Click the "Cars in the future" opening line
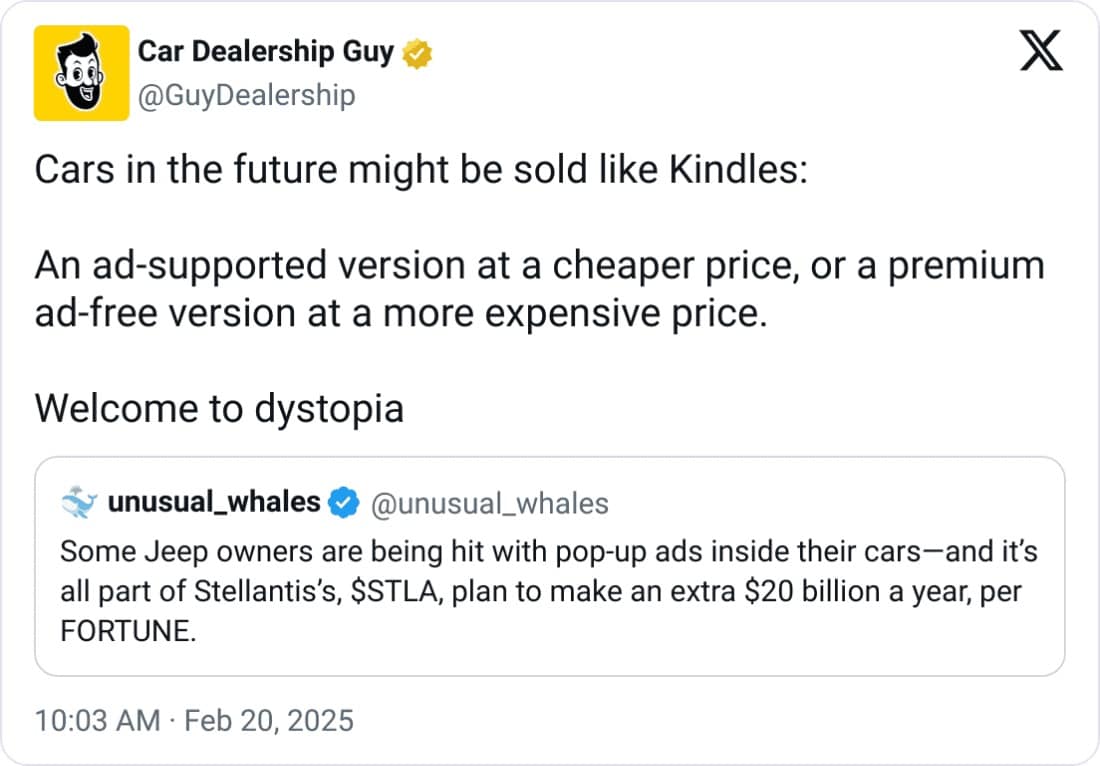 [420, 170]
